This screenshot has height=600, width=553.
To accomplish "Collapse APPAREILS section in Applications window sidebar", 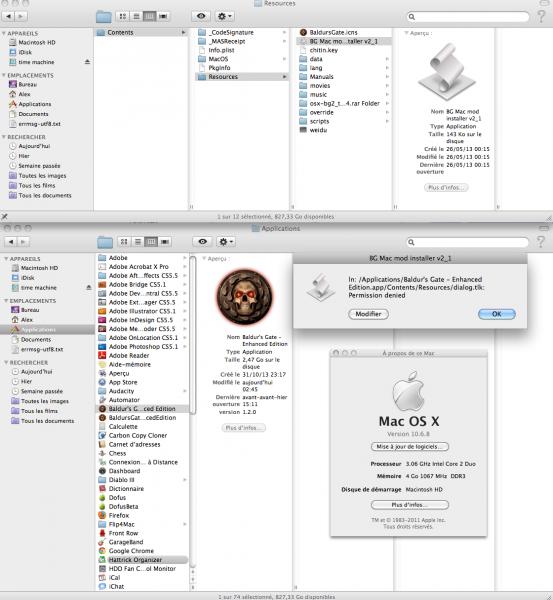I will (x=6, y=259).
